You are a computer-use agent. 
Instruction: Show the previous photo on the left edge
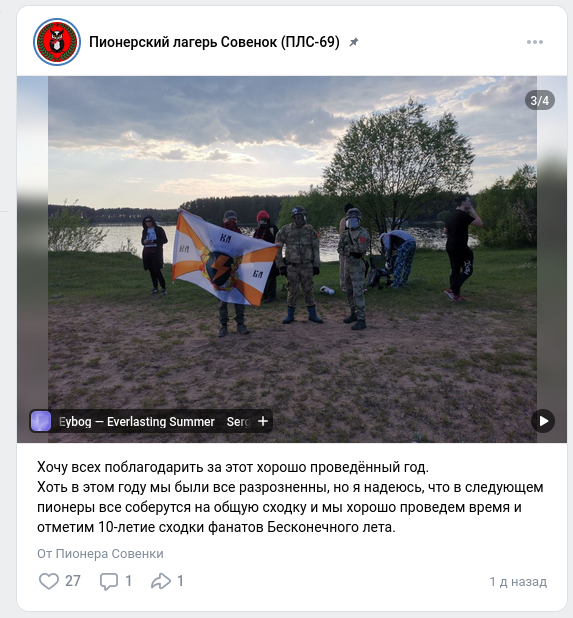(x=32, y=259)
